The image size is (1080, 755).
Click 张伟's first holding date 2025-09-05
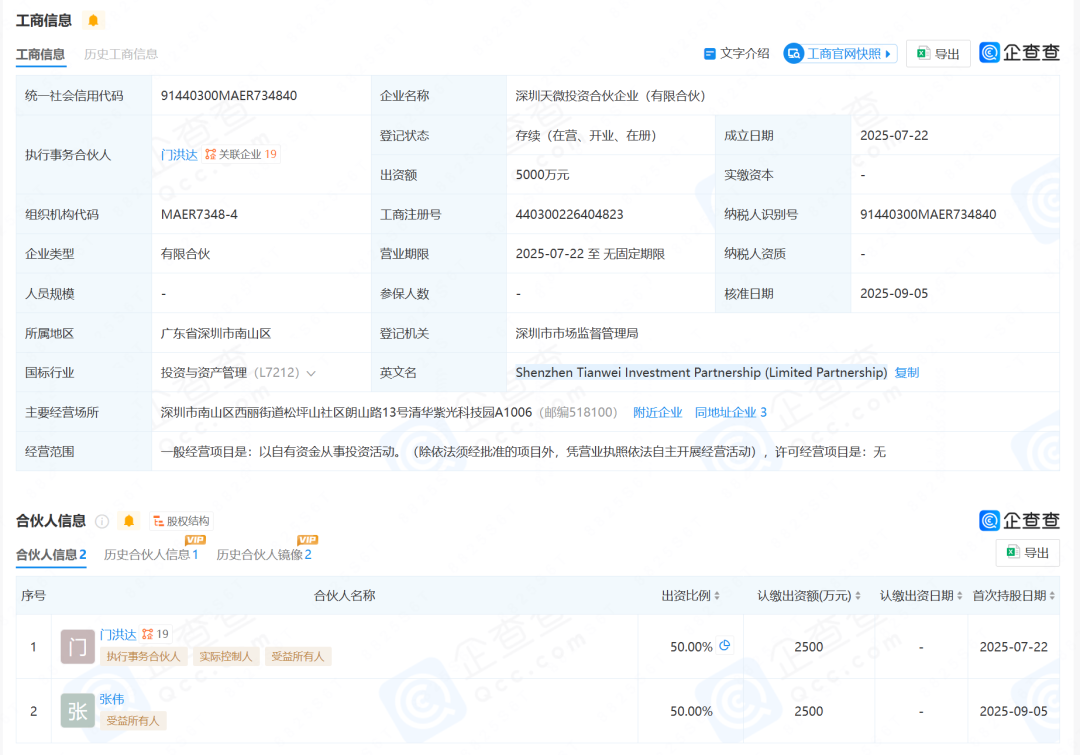(1013, 711)
